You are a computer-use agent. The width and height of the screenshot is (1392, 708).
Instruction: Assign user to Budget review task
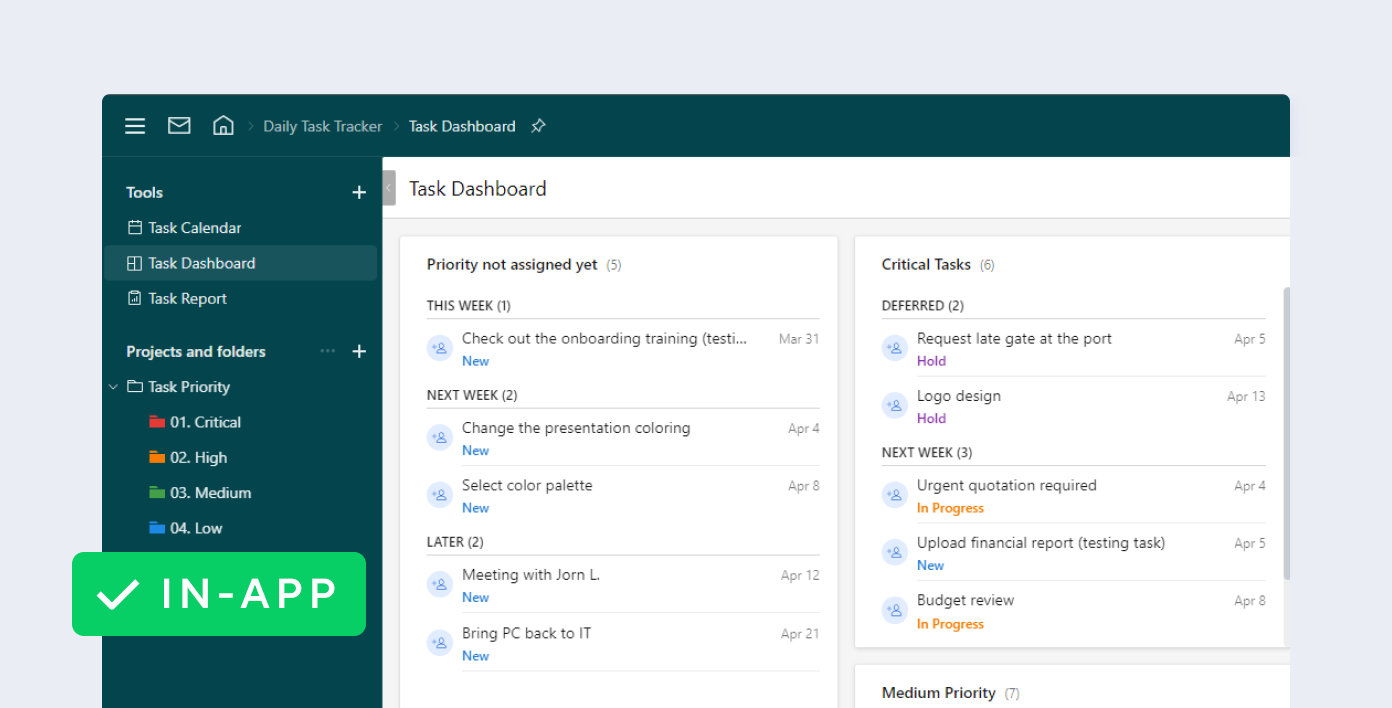point(894,610)
